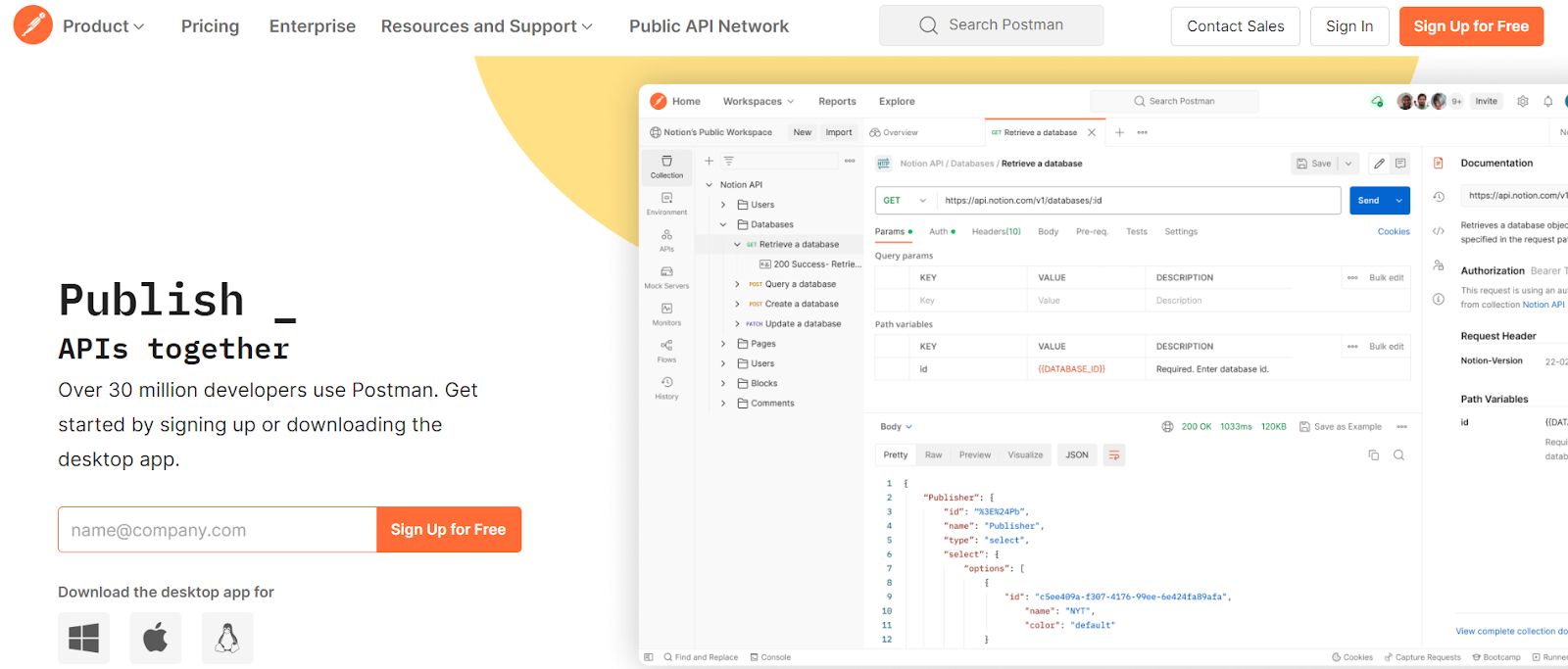Open a new request tab with plus

click(x=1119, y=132)
